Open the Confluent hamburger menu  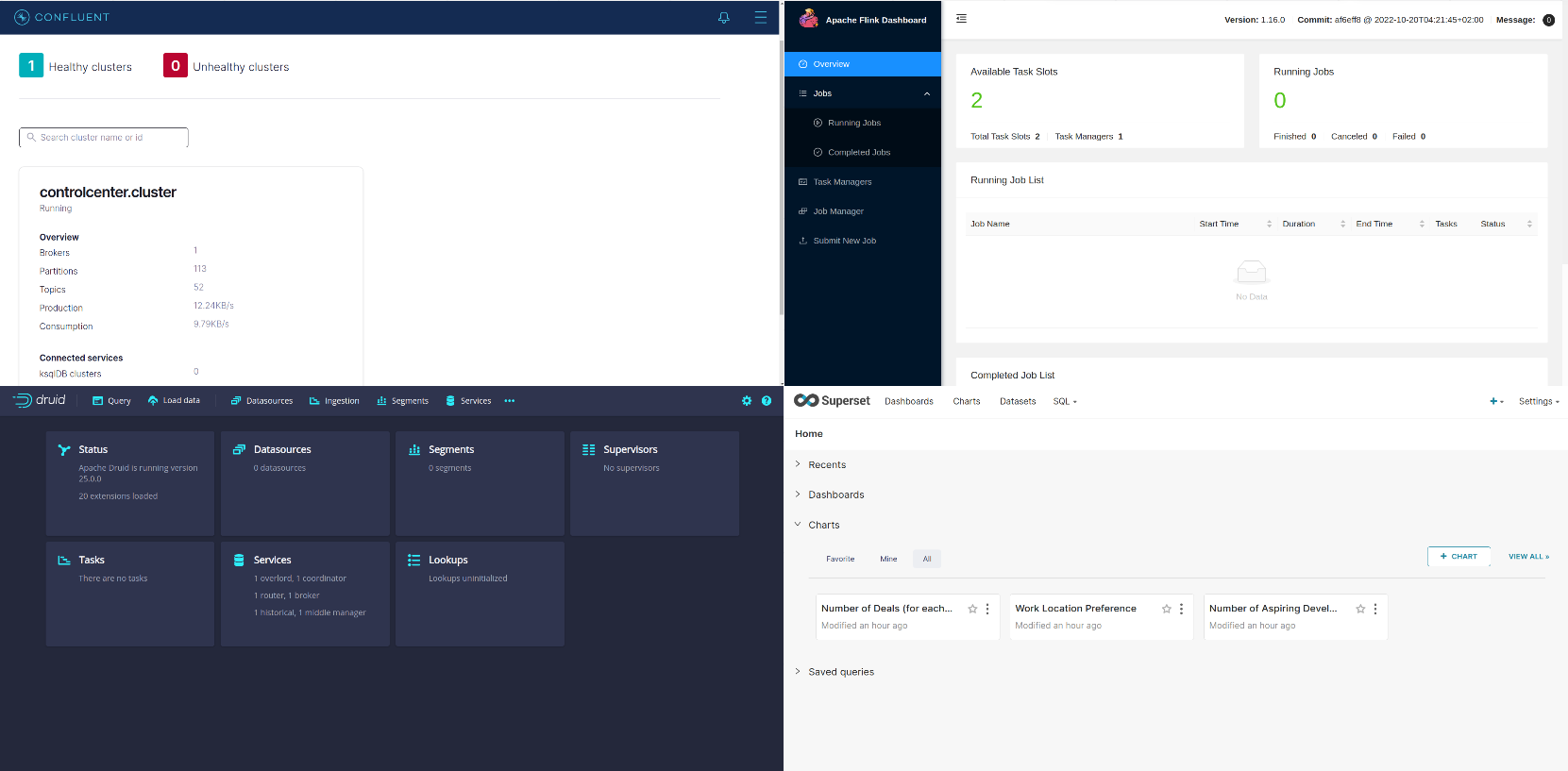coord(760,17)
